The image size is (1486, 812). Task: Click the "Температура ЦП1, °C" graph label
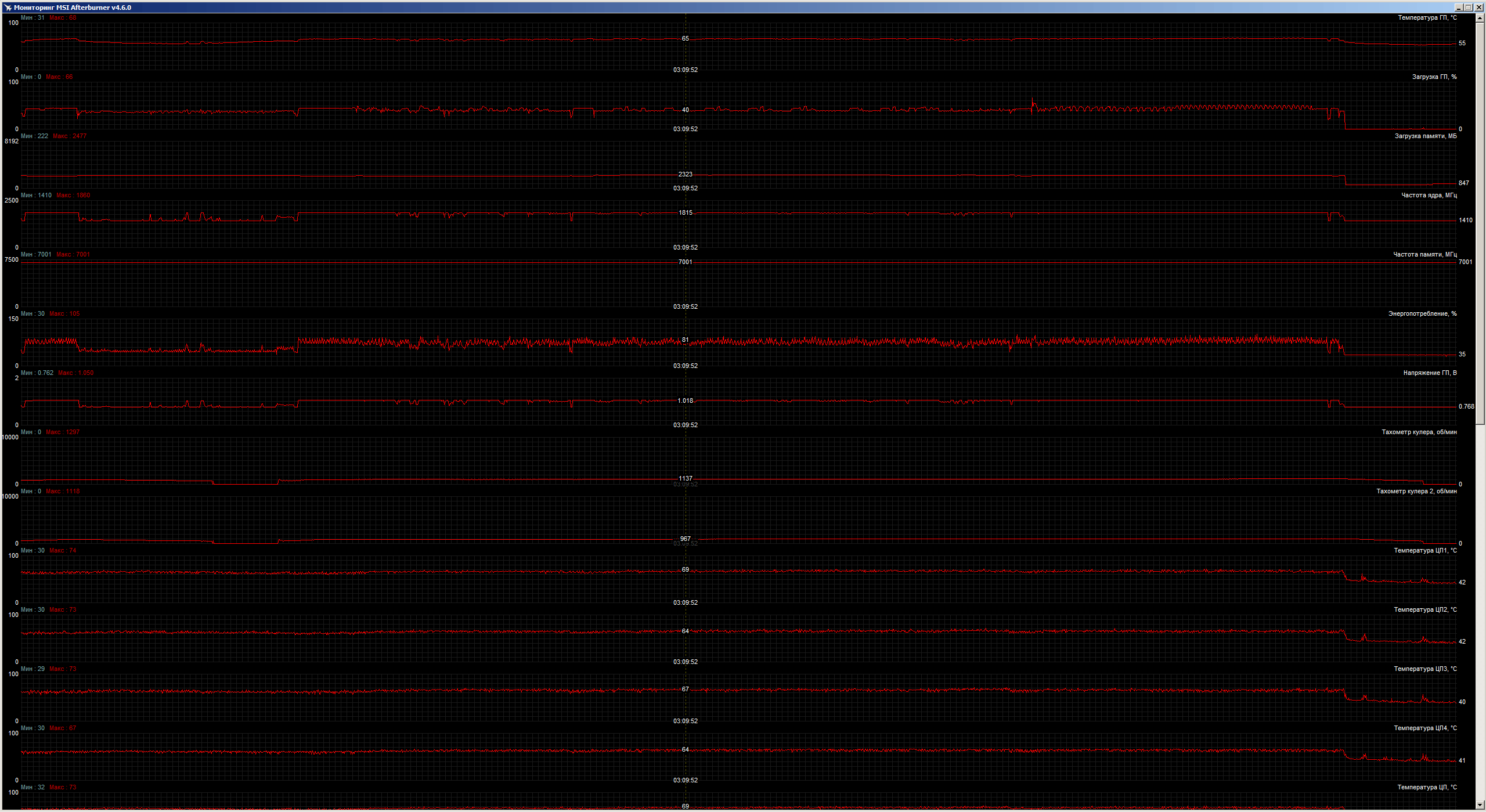(x=1425, y=551)
